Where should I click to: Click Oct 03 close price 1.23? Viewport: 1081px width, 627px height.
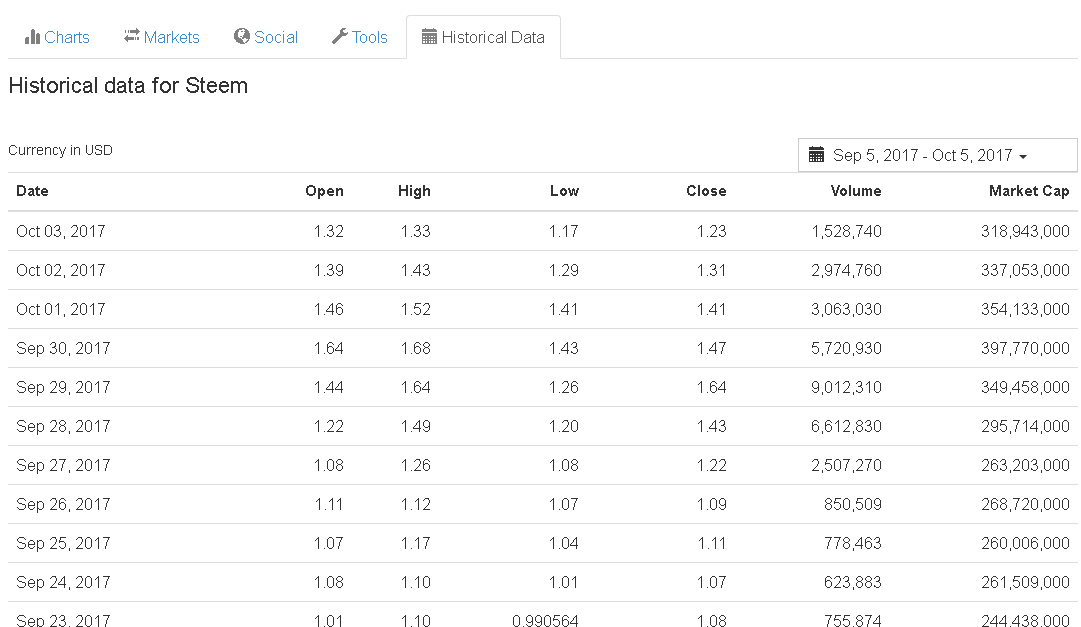pos(711,231)
